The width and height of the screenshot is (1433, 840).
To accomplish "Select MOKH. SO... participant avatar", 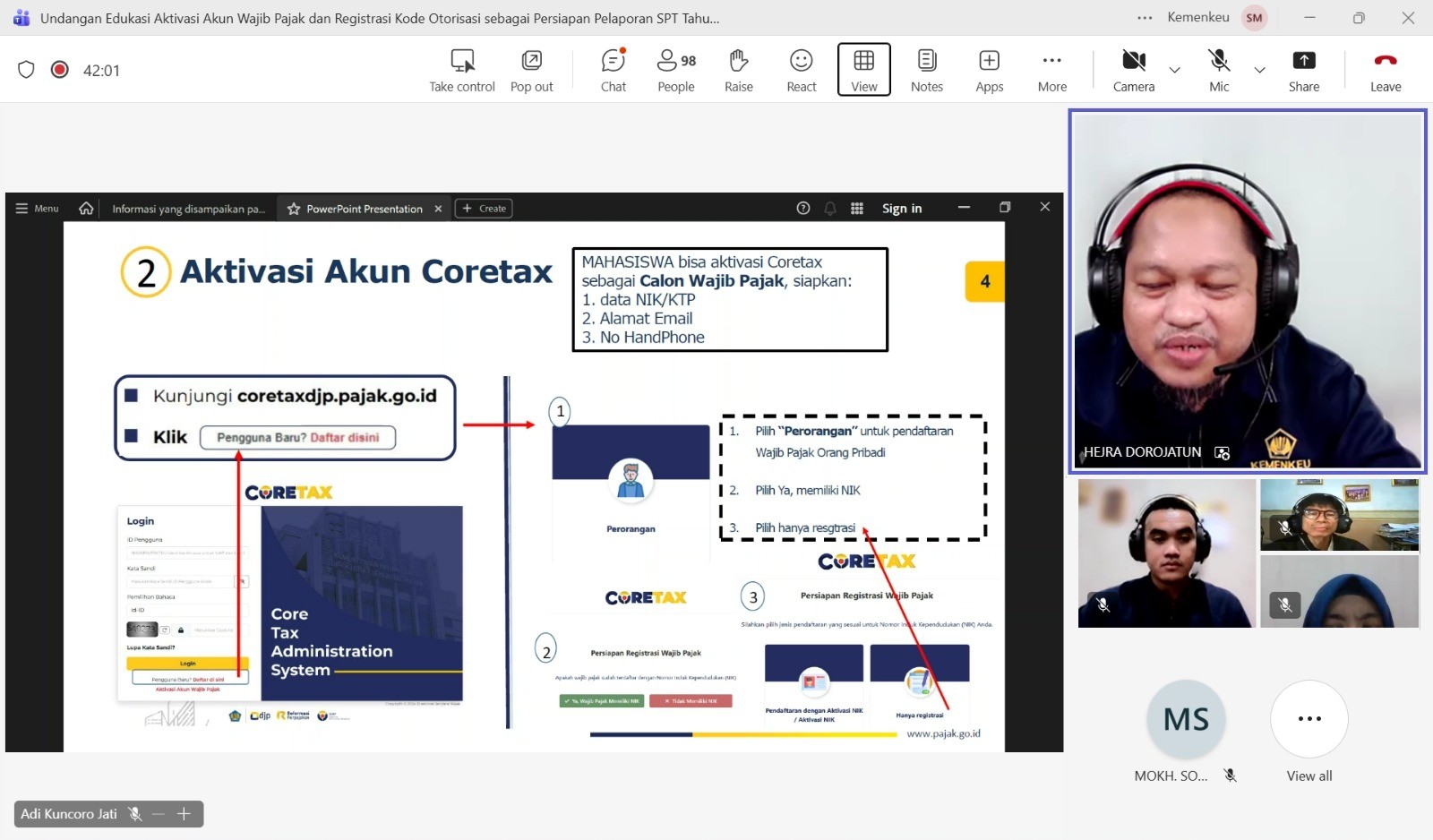I will click(1186, 720).
